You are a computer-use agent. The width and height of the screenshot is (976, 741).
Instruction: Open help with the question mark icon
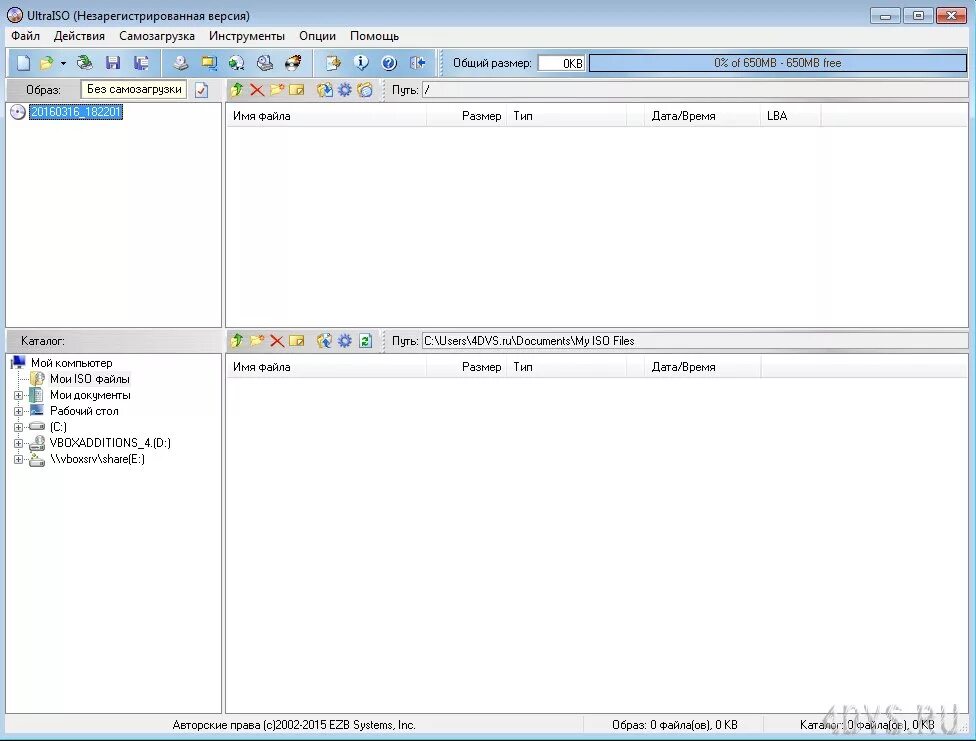pos(389,63)
